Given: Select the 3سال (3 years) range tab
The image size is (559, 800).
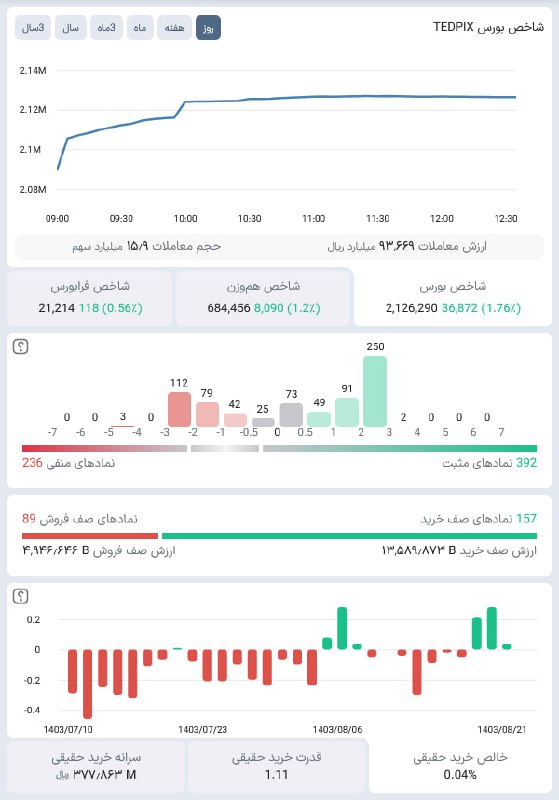Looking at the screenshot, I should point(33,28).
